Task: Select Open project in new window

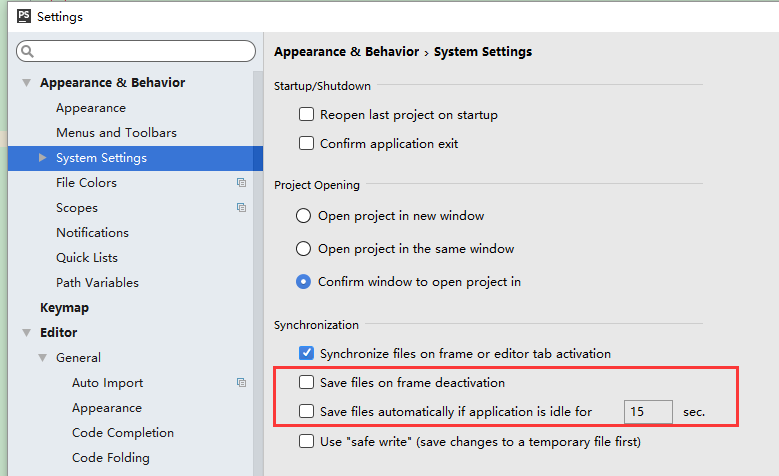Action: [304, 216]
